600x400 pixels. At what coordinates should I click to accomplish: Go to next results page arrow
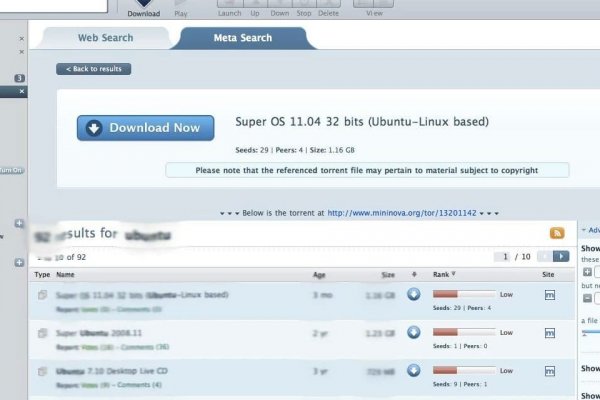[x=562, y=257]
